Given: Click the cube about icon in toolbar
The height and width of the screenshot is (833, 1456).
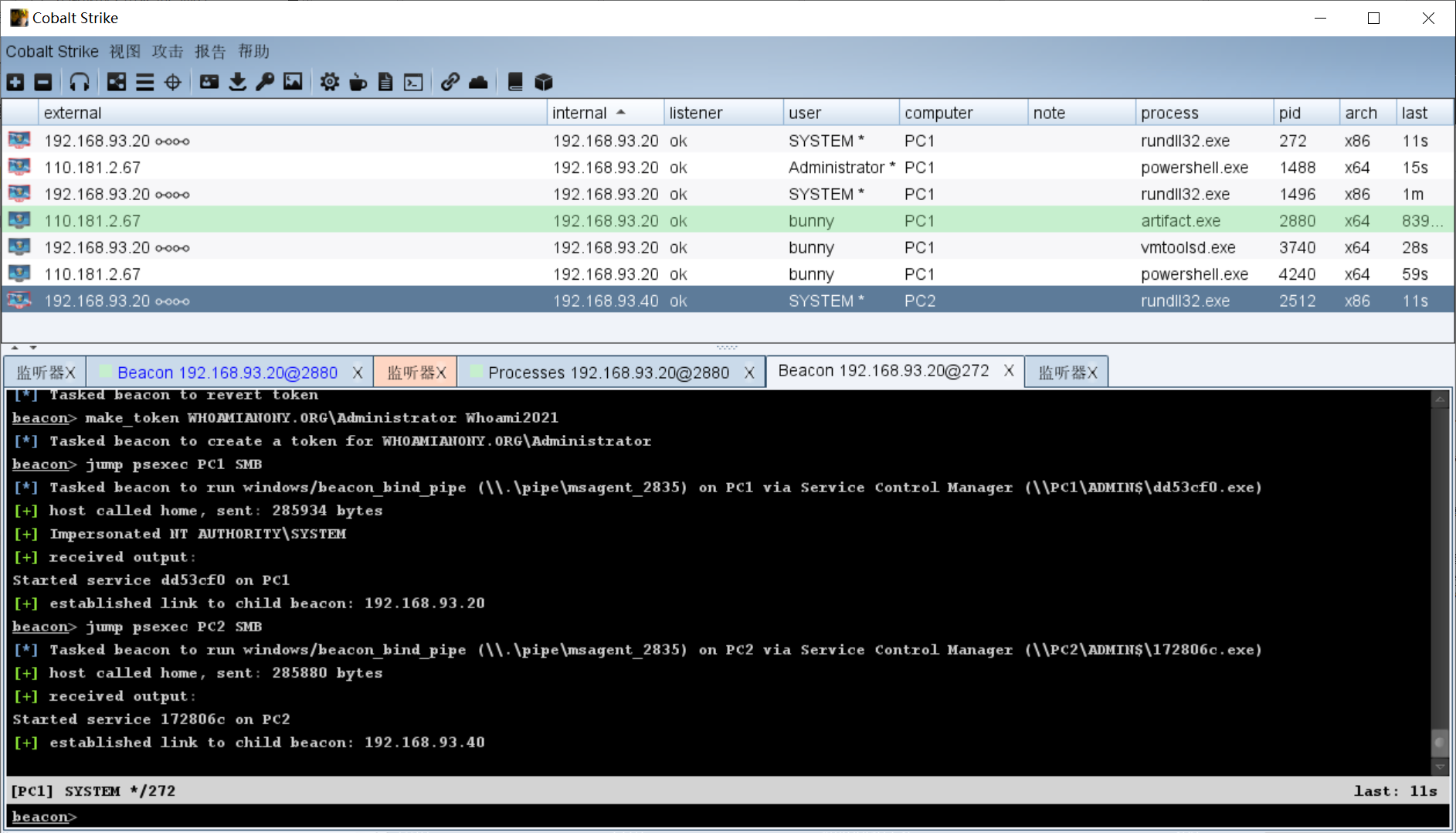Looking at the screenshot, I should pyautogui.click(x=543, y=82).
